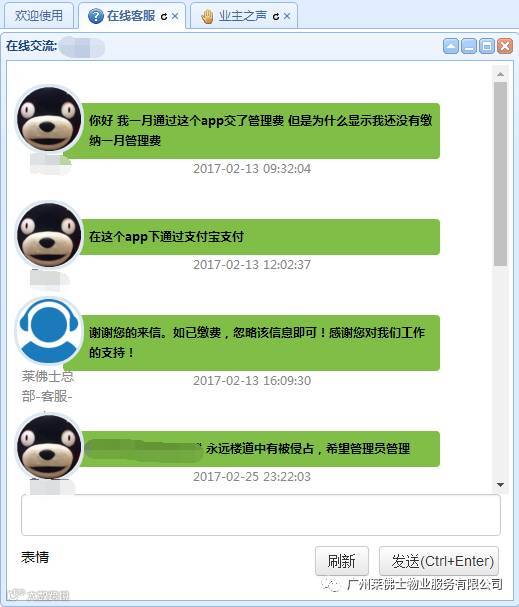Collapse the chat panel with the up-arrow icon
Screen dimensions: 519x607
coord(451,46)
